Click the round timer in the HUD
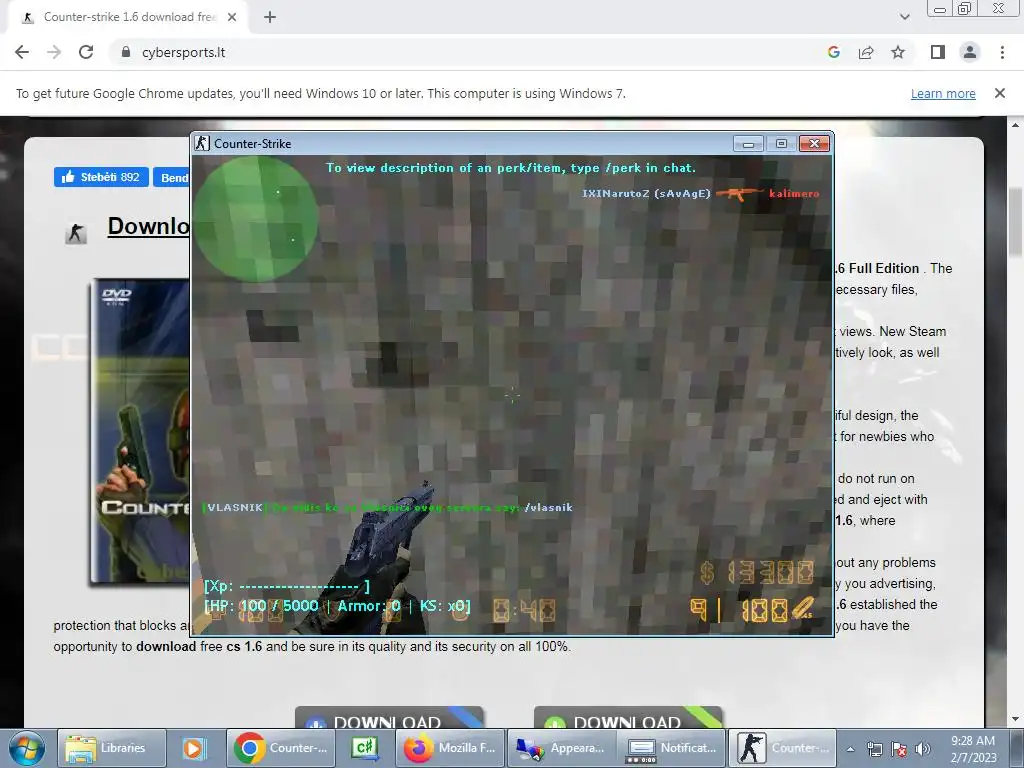 click(x=524, y=611)
